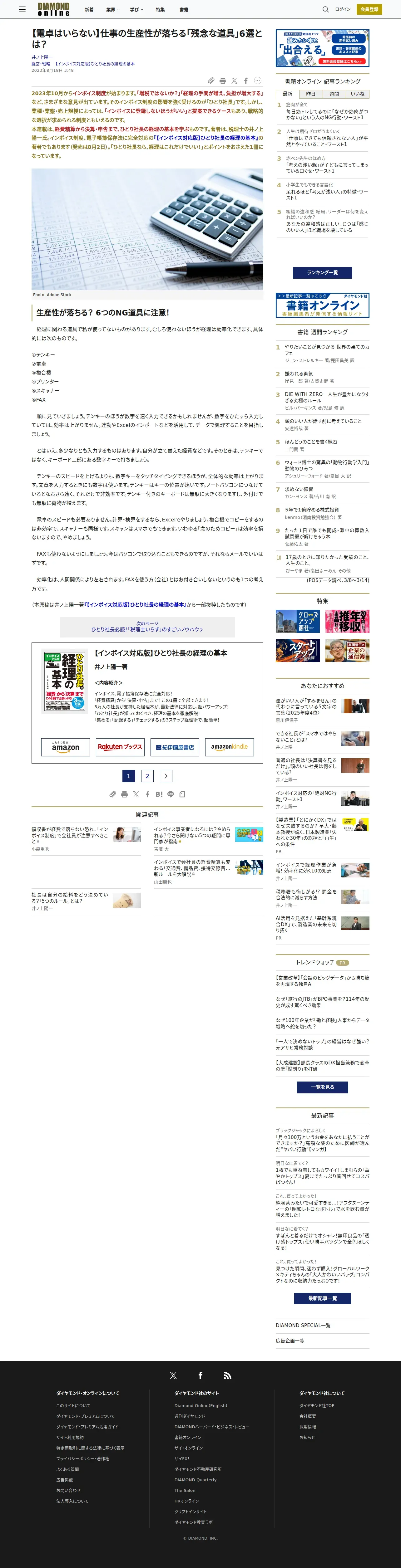Open footer link プライバシーポリシー・著作権

(83, 1459)
